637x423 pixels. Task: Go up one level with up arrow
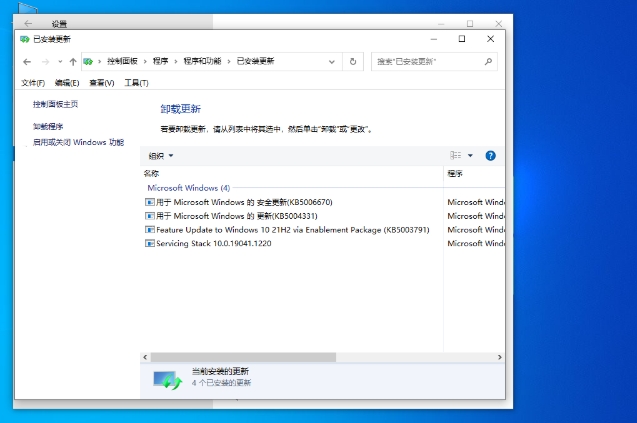[73, 61]
